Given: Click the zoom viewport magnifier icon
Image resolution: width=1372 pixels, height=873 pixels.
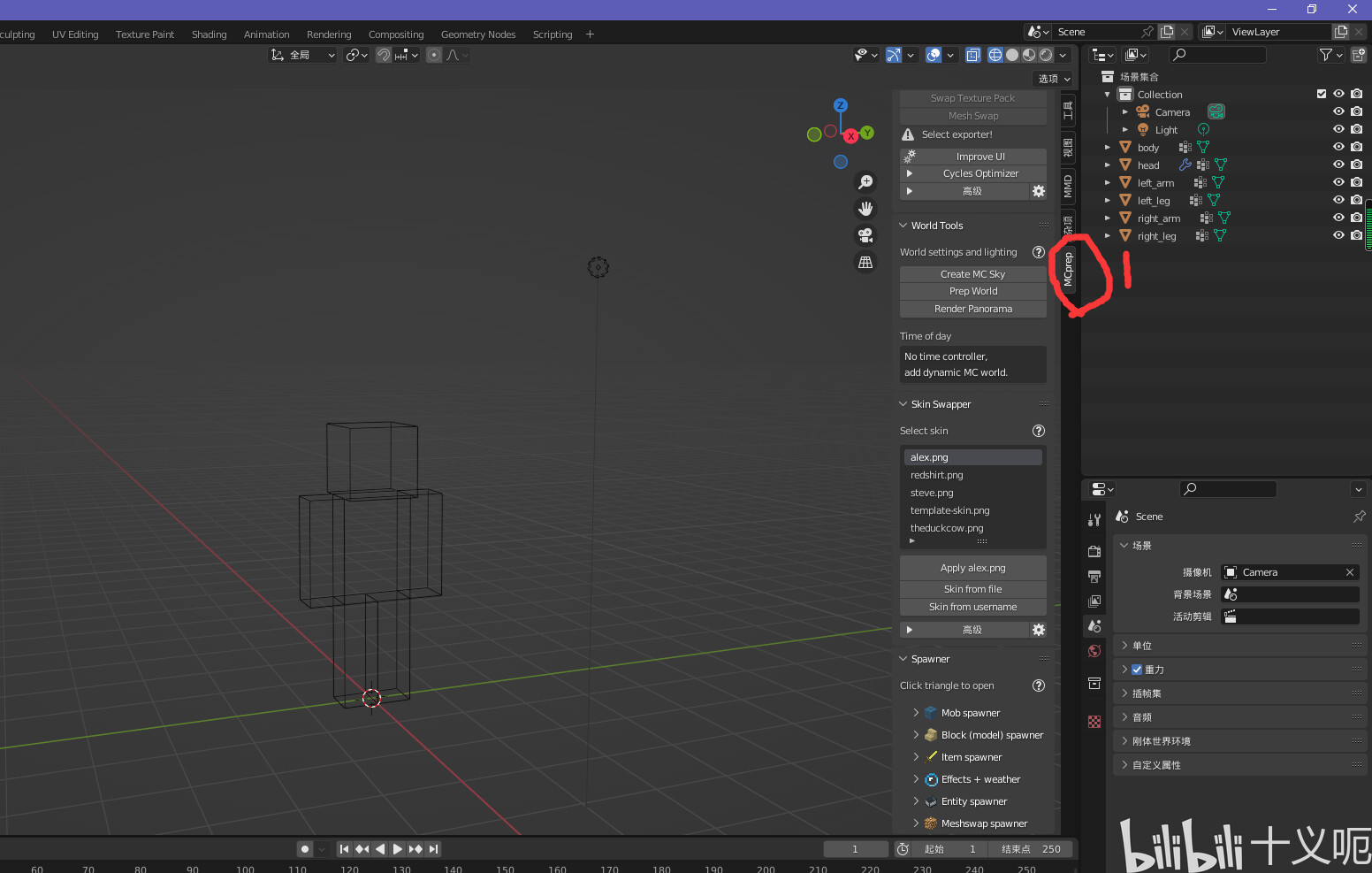Looking at the screenshot, I should pos(865,182).
